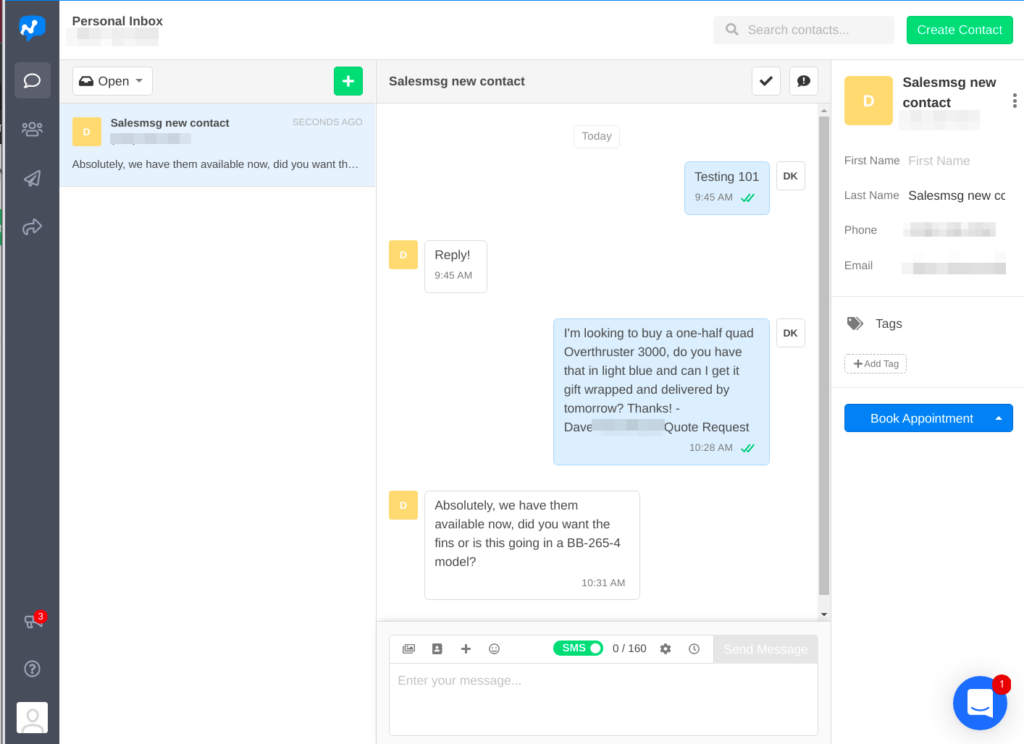1024x744 pixels.
Task: Click the Add Tag button
Action: coord(875,364)
